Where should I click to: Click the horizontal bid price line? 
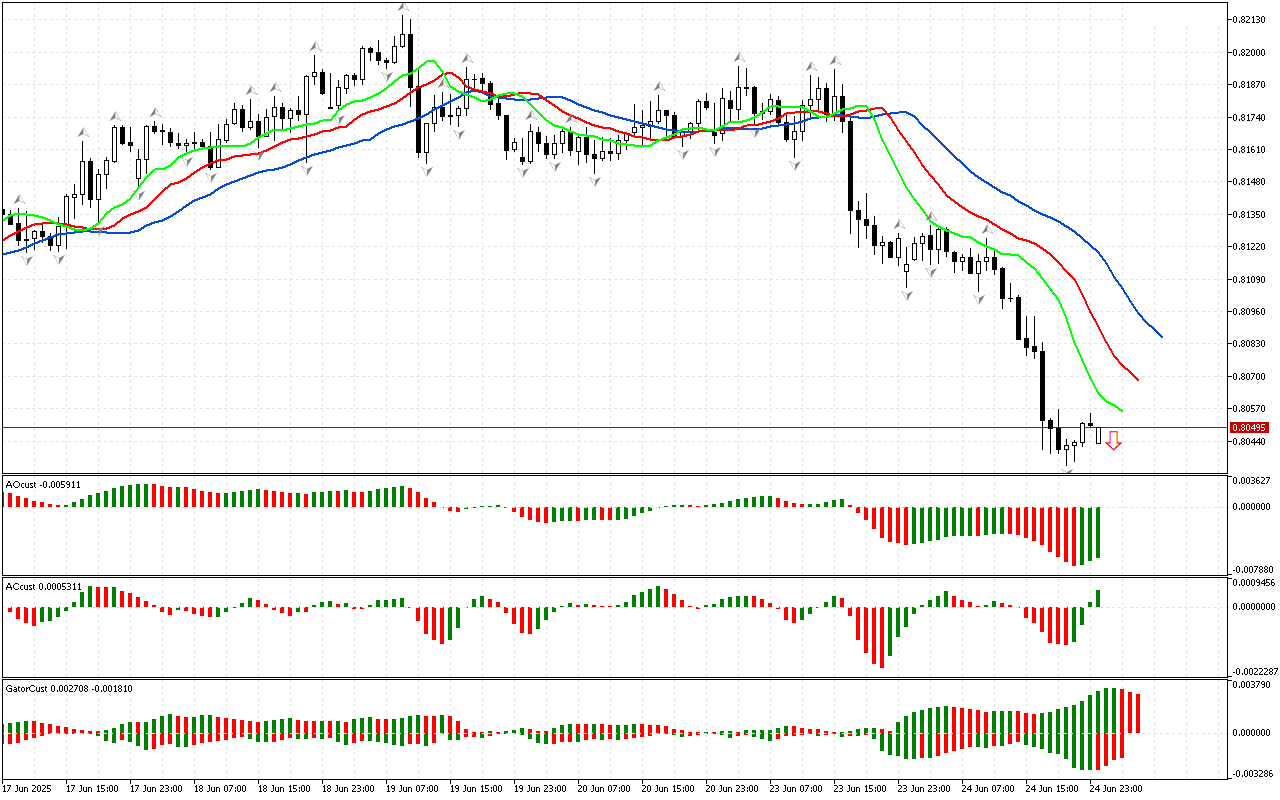tap(600, 428)
